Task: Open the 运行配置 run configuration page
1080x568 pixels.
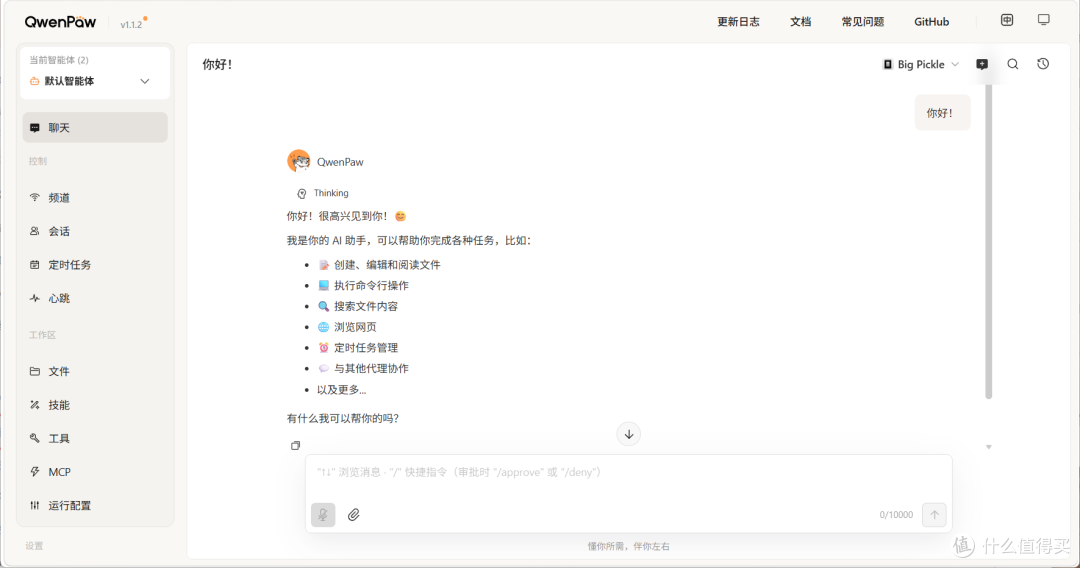Action: 95,505
